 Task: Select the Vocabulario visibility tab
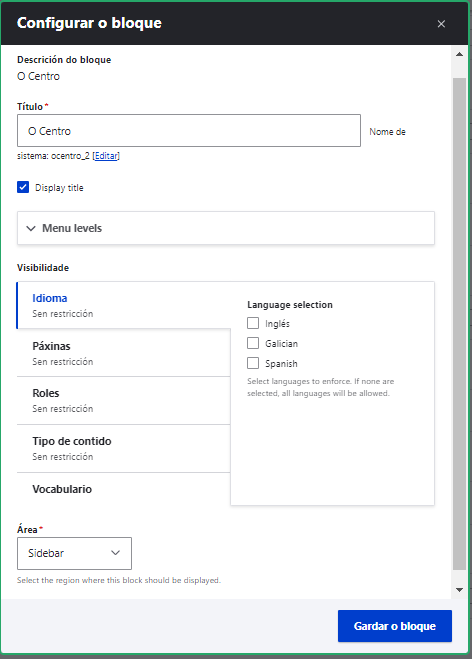click(x=124, y=489)
